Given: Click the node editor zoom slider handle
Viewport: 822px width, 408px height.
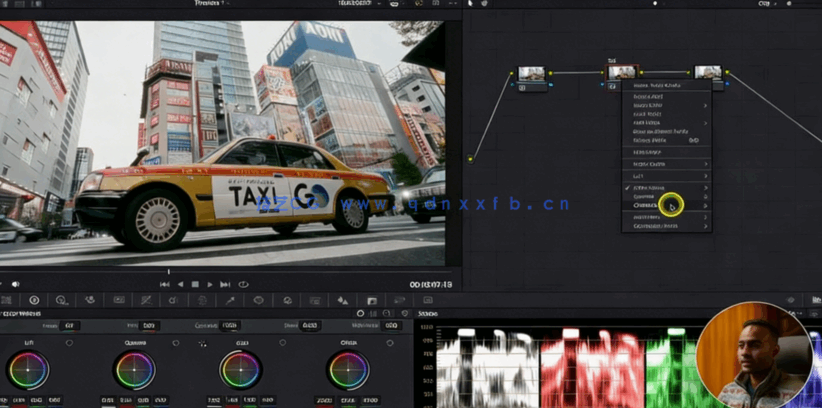Looking at the screenshot, I should [789, 3].
